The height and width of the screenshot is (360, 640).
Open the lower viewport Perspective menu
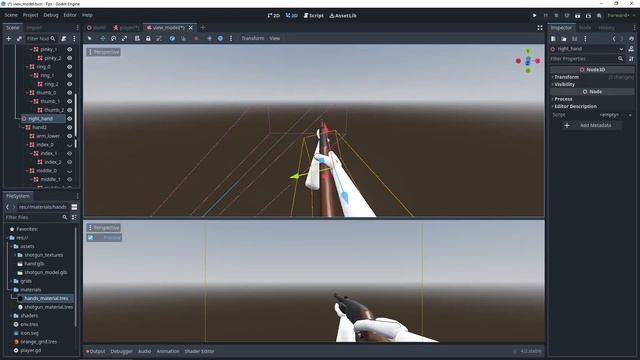tap(104, 228)
